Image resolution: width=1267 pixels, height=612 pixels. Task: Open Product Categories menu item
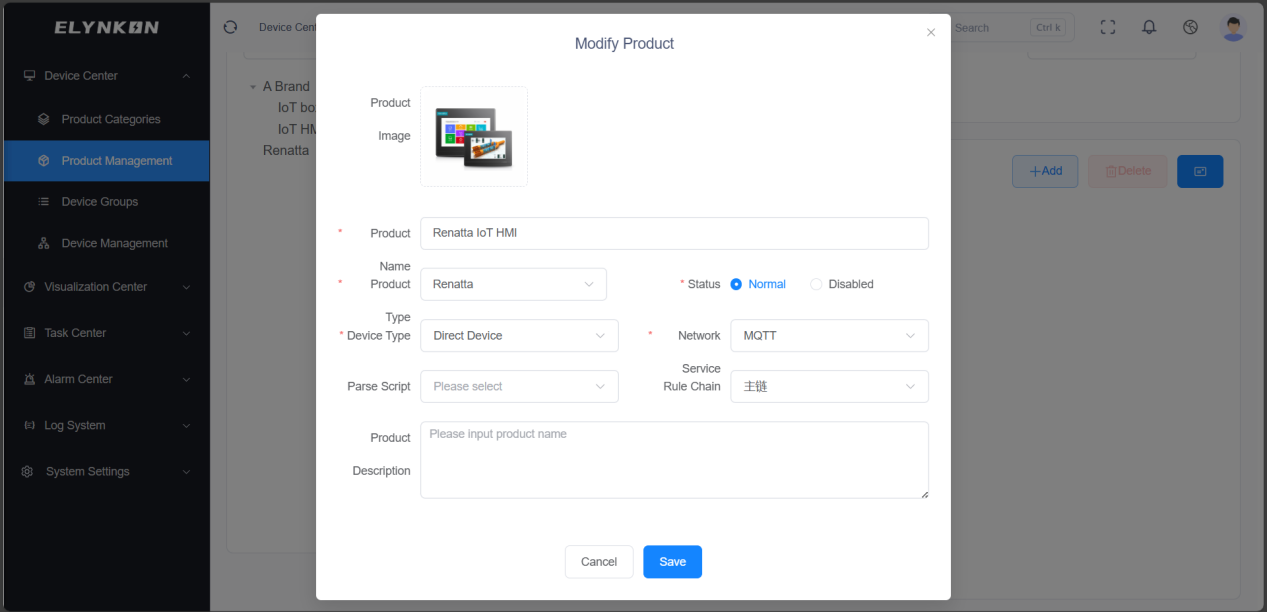[x=107, y=119]
